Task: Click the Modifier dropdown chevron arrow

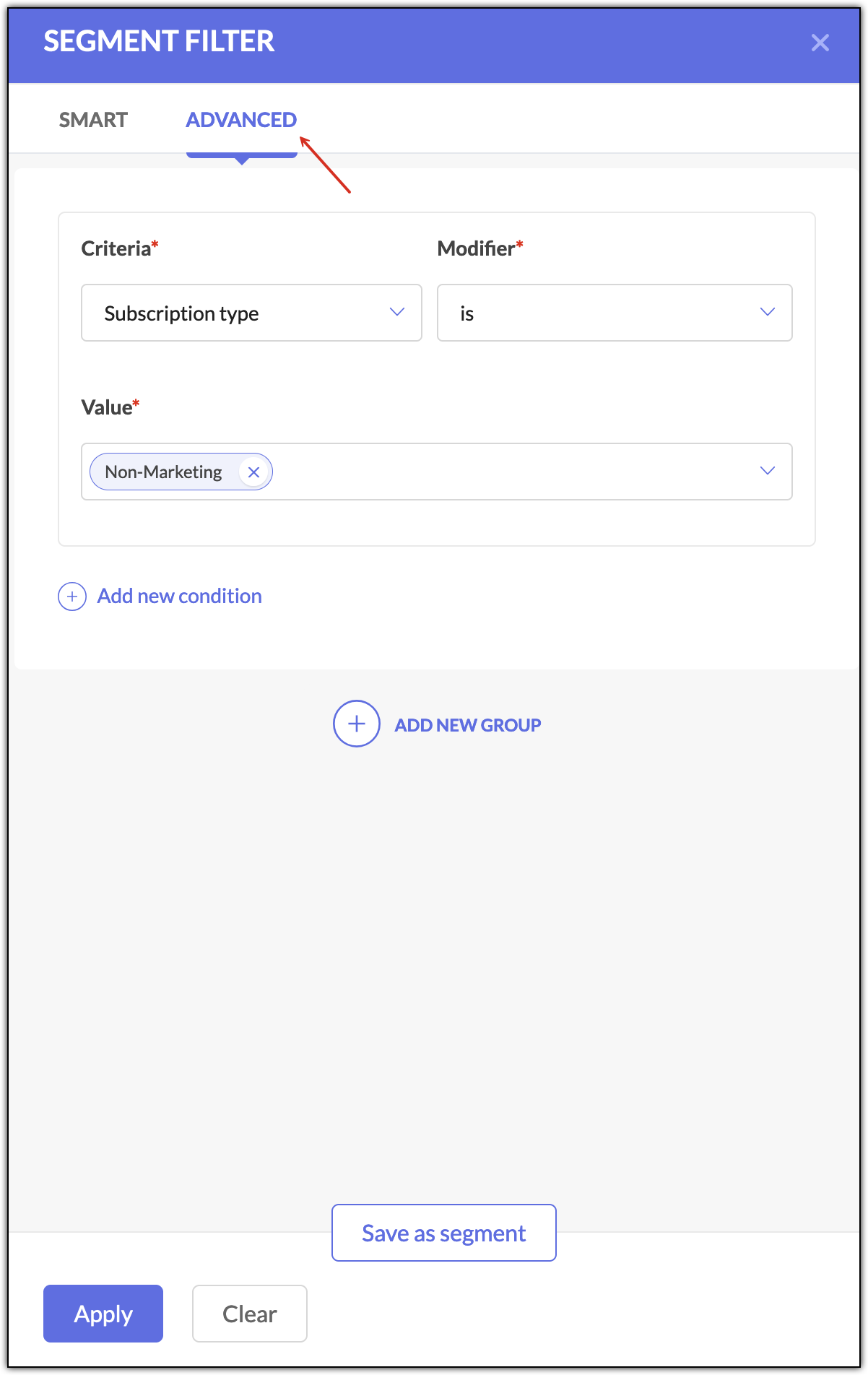Action: click(768, 312)
